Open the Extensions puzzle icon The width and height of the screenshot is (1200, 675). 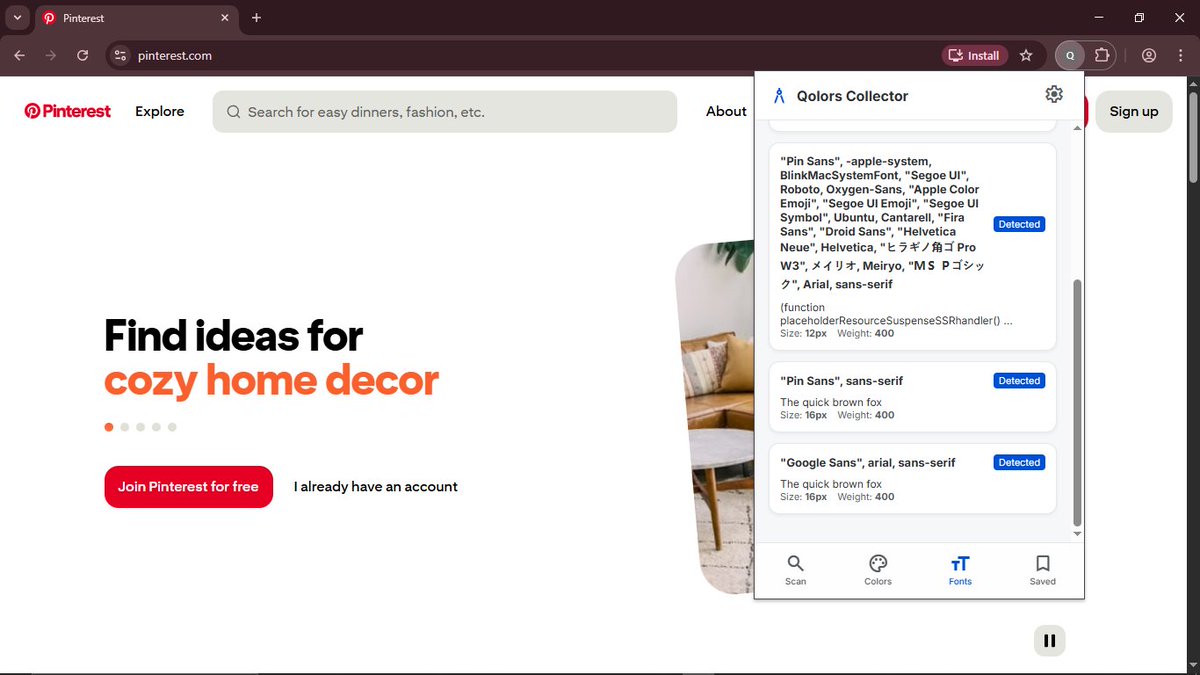tap(1102, 56)
